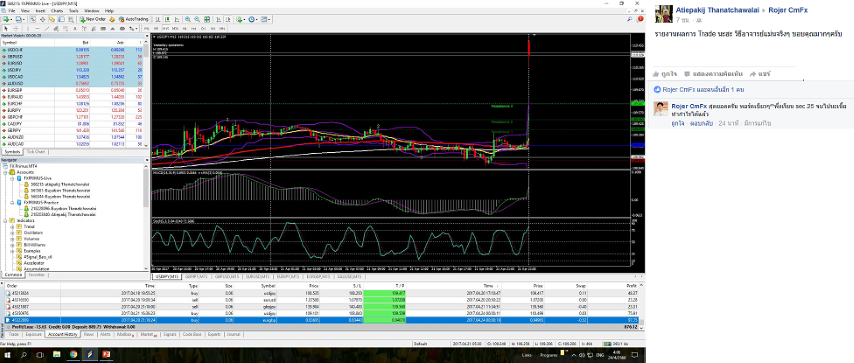Open the Strategy Tester icon
This screenshot has height=363, width=854.
tap(71, 19)
